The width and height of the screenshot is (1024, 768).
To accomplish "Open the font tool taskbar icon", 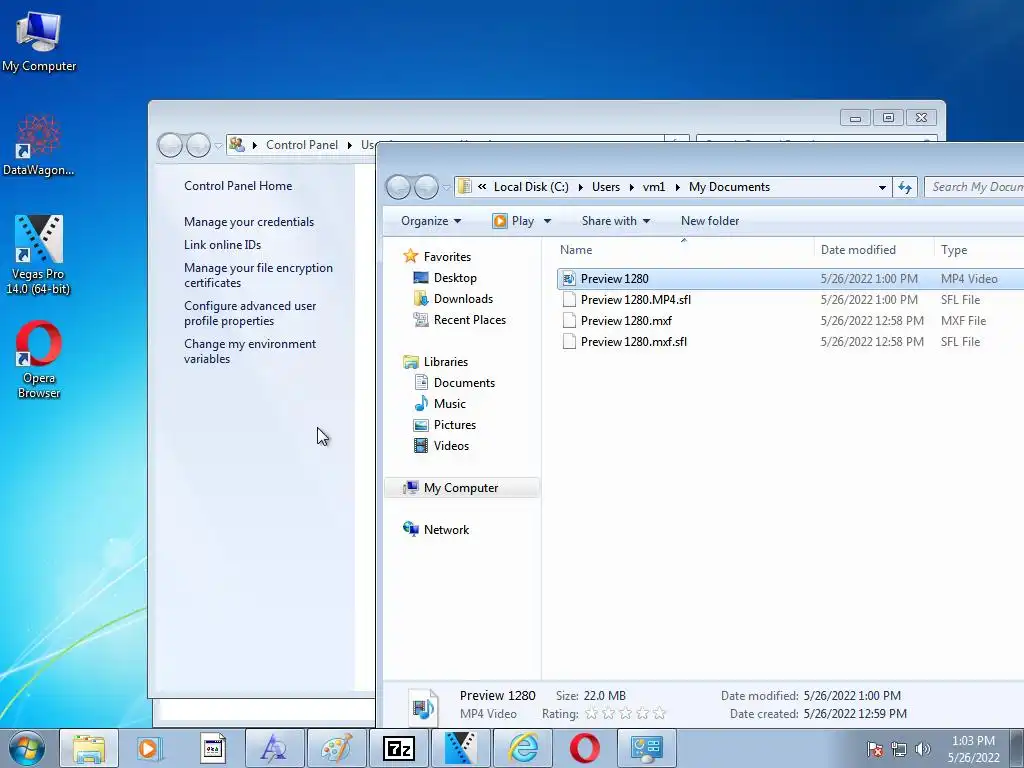I will (x=274, y=748).
